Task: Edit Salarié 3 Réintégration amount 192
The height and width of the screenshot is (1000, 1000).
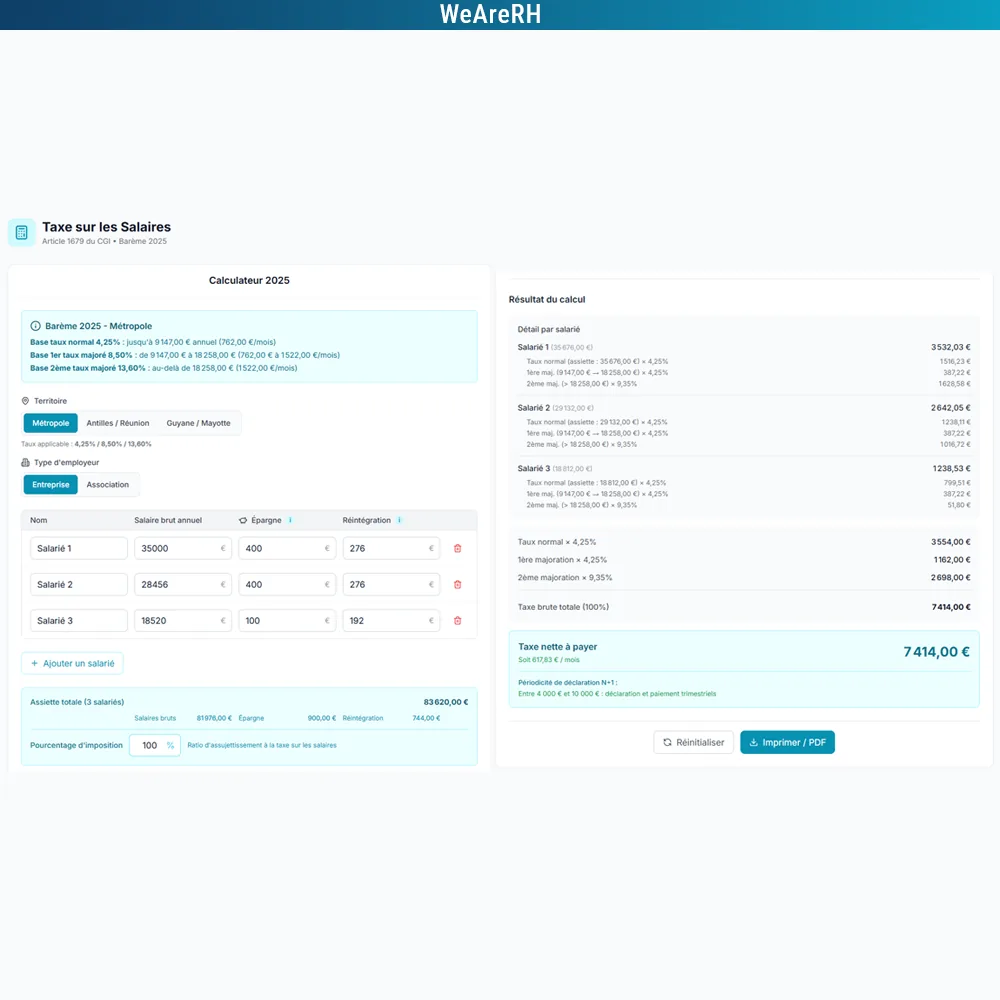Action: click(391, 621)
